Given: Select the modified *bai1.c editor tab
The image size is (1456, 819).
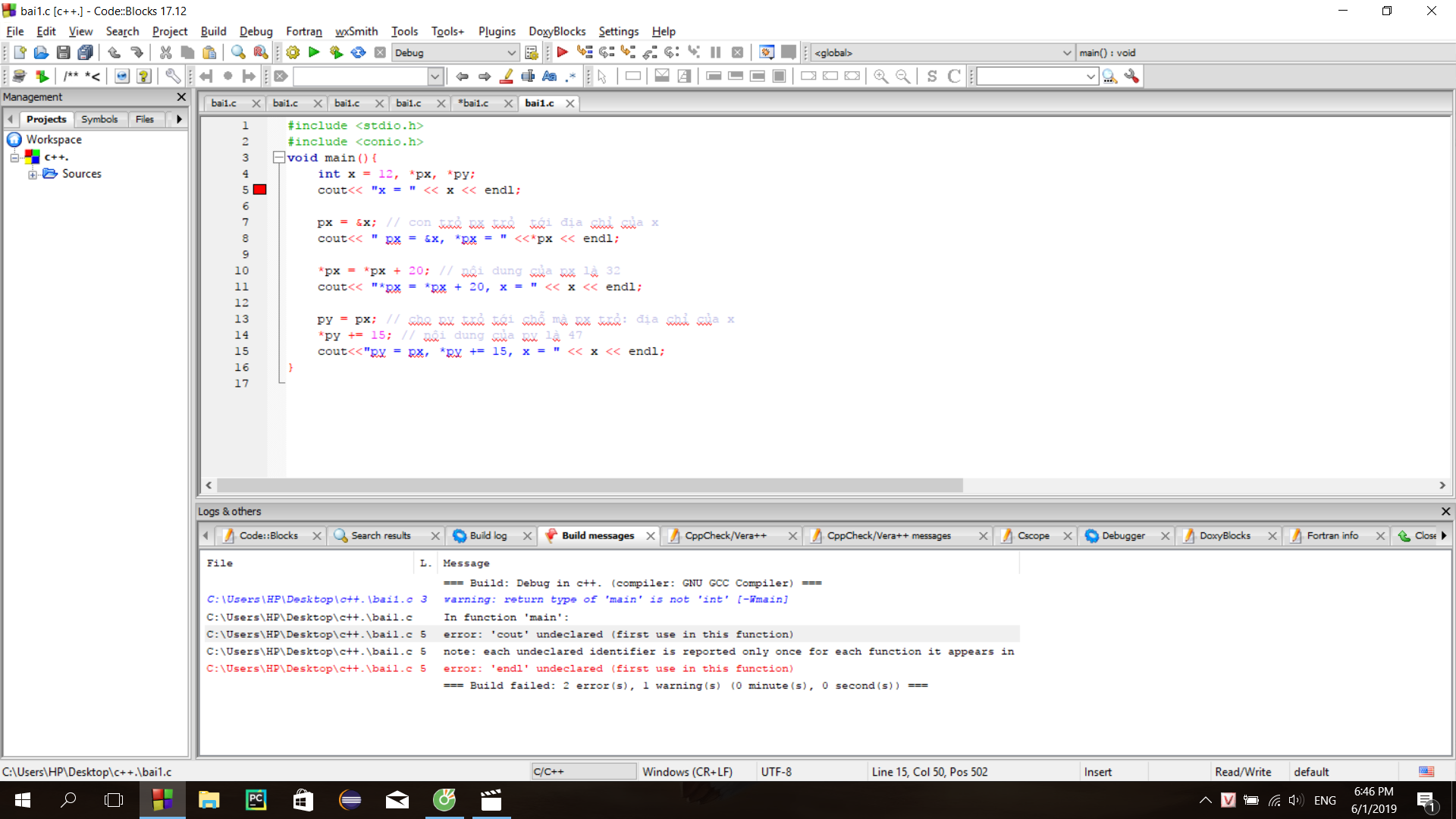Looking at the screenshot, I should [x=473, y=103].
